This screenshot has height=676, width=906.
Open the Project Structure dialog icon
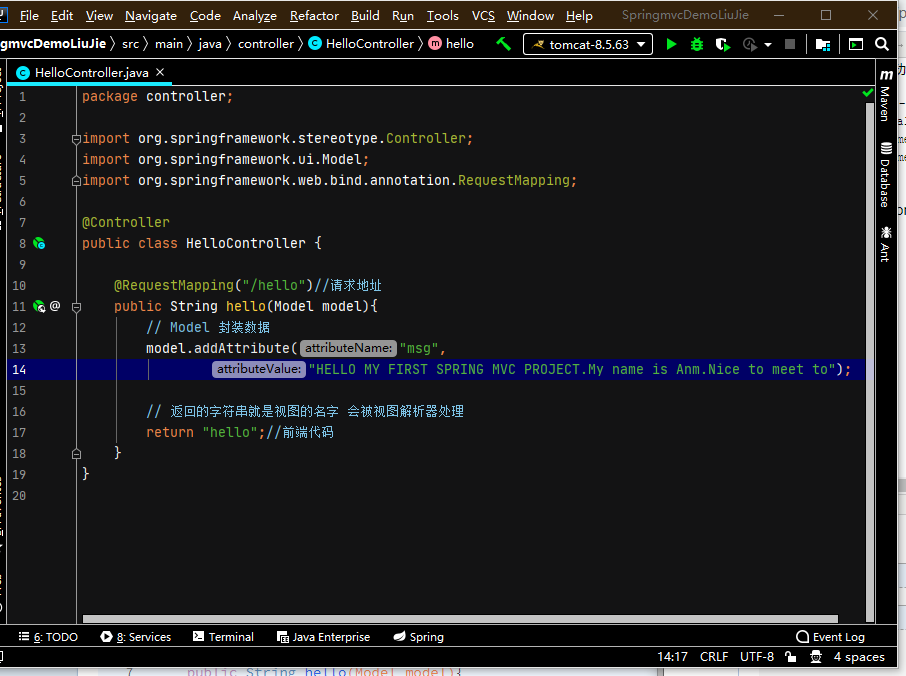(x=823, y=44)
